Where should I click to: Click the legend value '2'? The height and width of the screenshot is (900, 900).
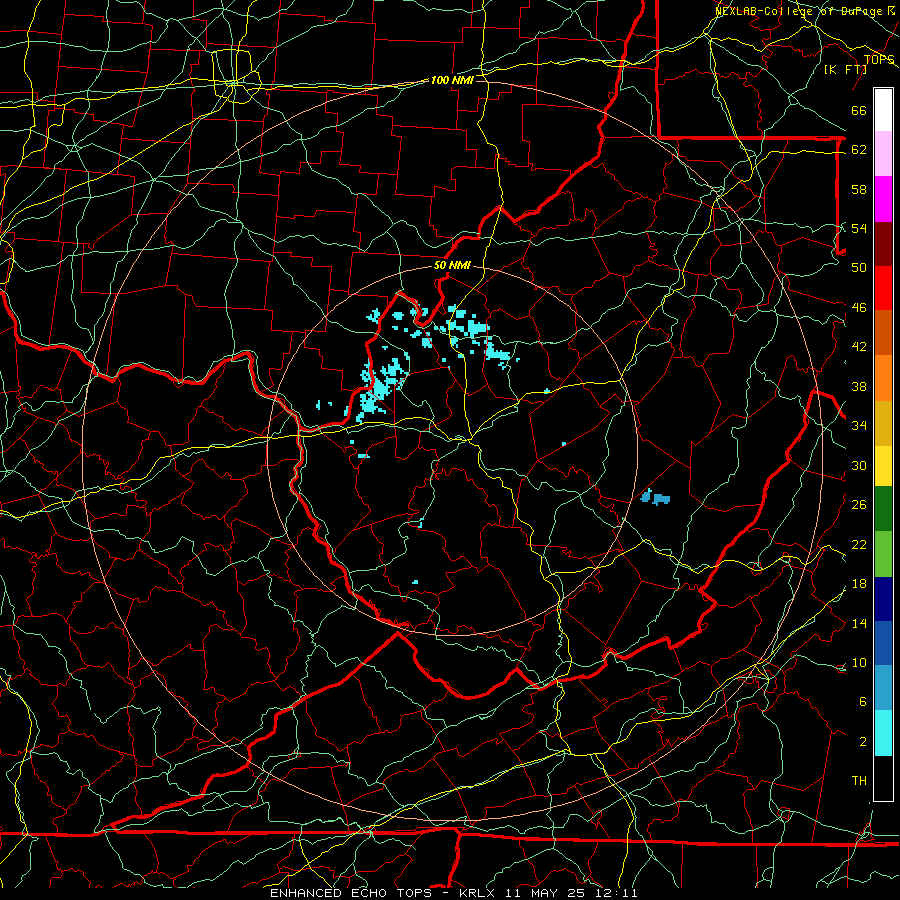pyautogui.click(x=862, y=742)
